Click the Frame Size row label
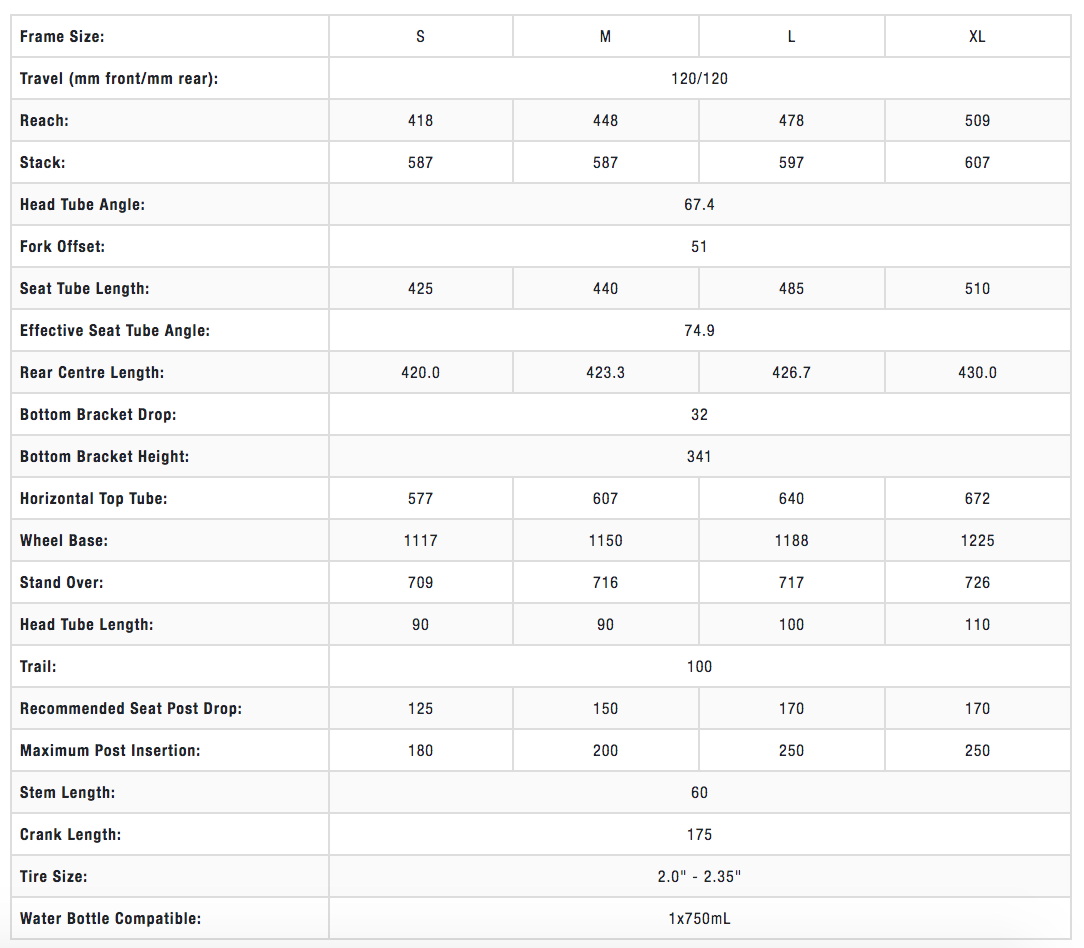This screenshot has height=948, width=1084. coord(62,37)
